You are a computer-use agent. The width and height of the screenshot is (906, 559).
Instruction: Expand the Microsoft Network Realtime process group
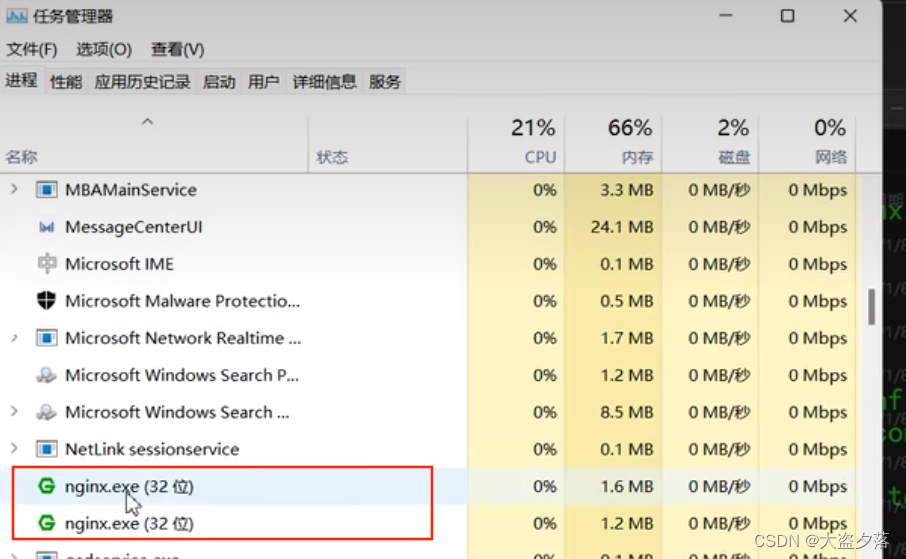point(14,338)
